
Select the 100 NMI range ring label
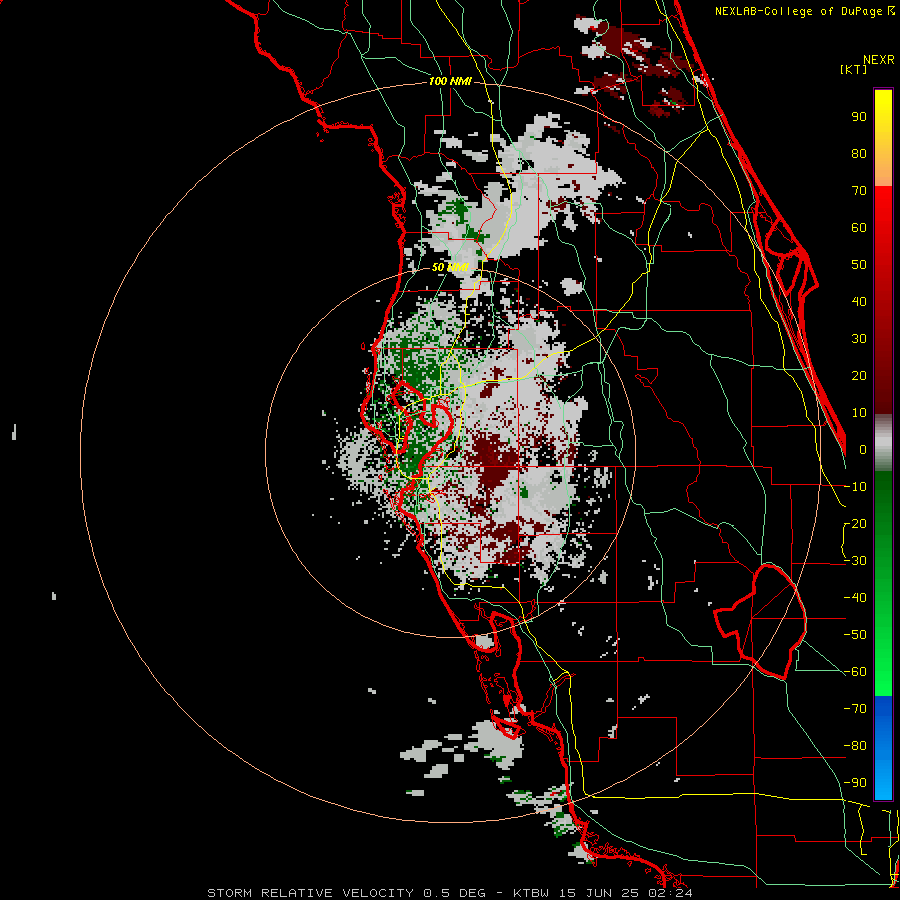pos(450,82)
